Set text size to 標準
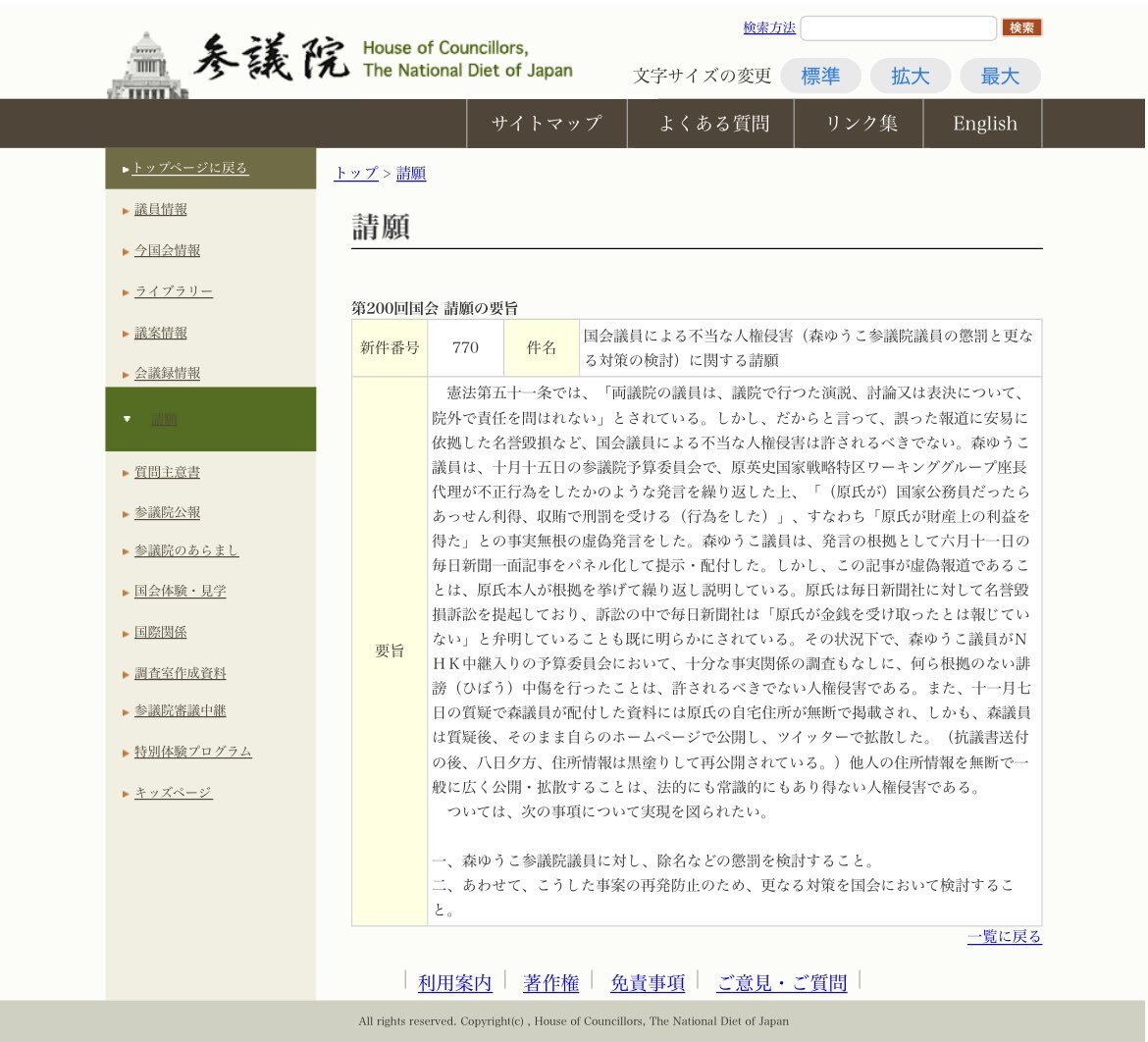The width and height of the screenshot is (1148, 1042). coord(820,77)
